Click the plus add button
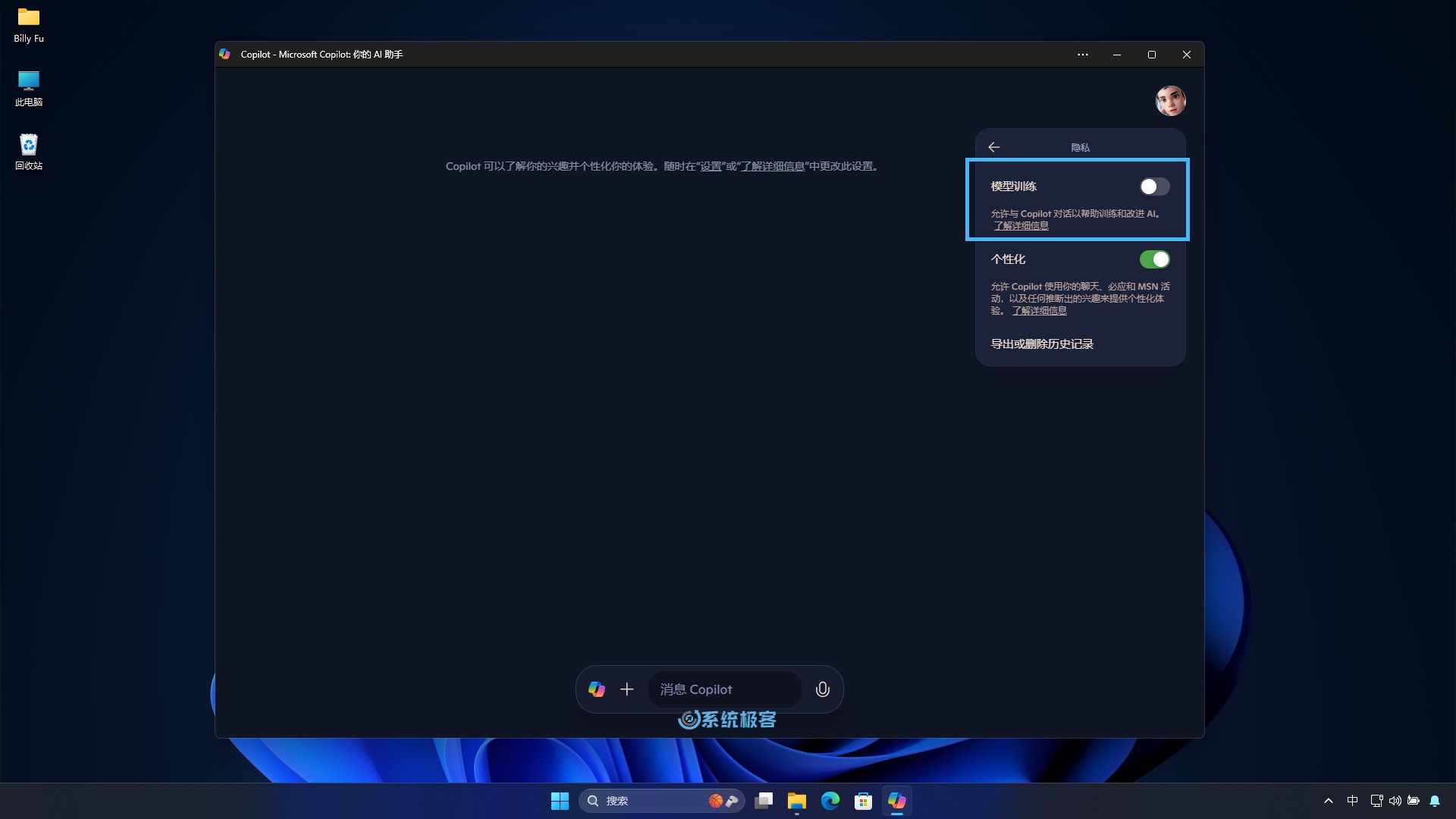The width and height of the screenshot is (1456, 819). tap(626, 689)
